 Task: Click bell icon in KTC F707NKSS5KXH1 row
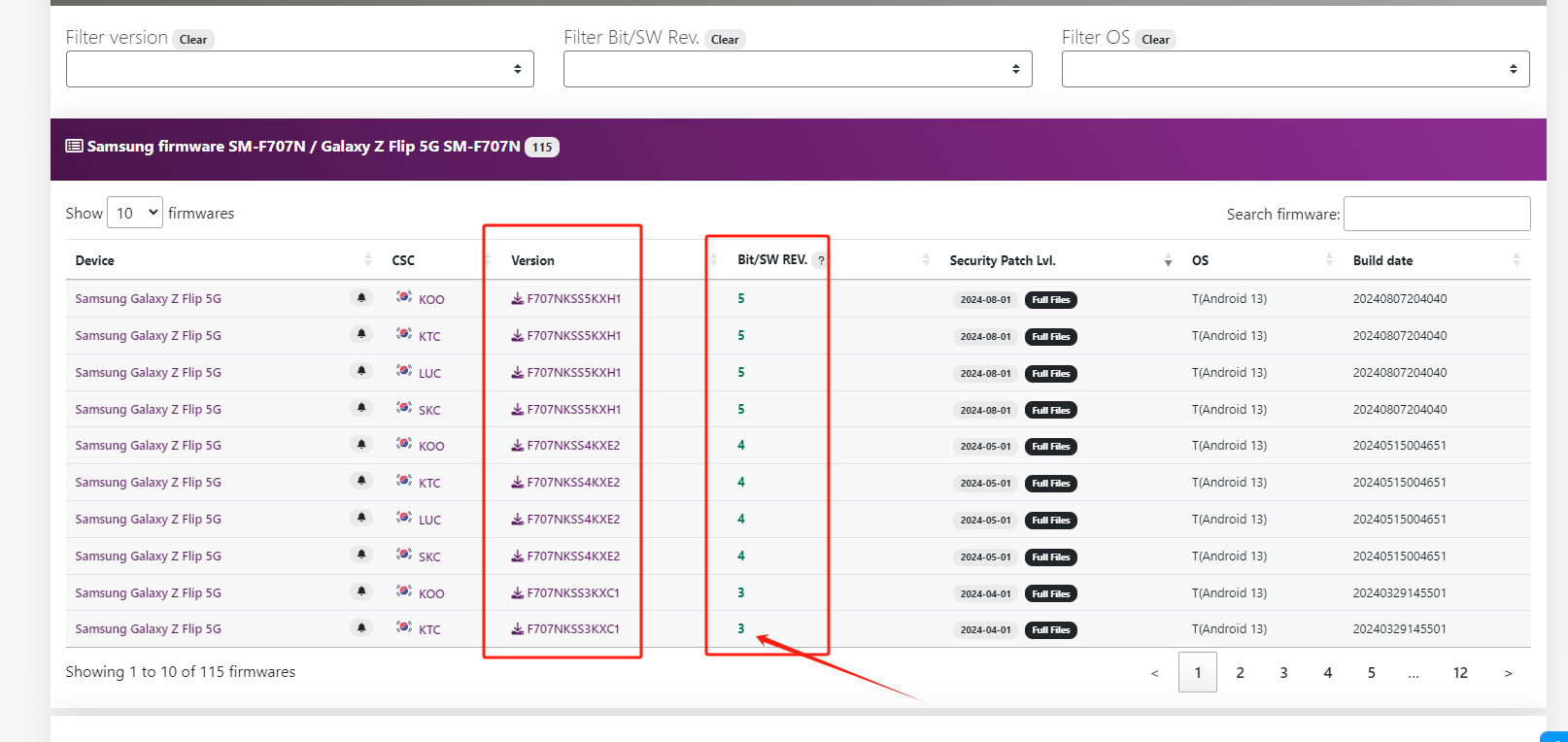pos(361,334)
